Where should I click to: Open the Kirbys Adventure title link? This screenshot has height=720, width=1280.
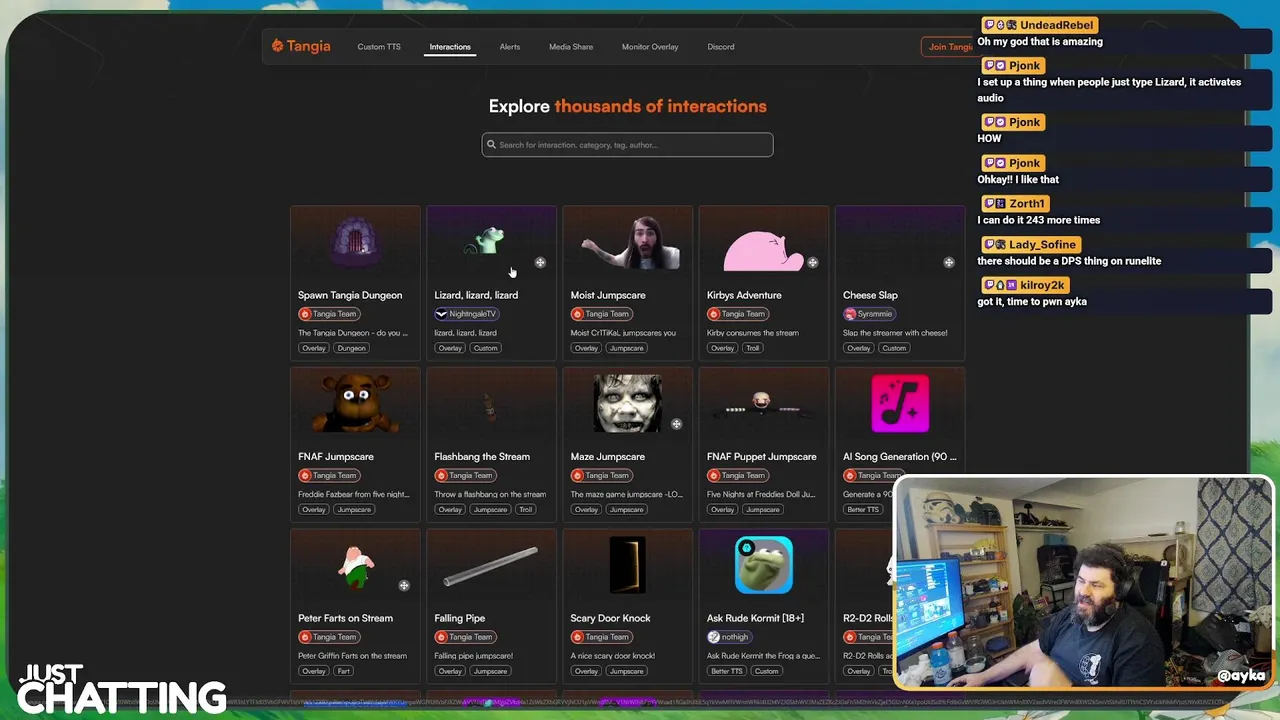pyautogui.click(x=744, y=295)
